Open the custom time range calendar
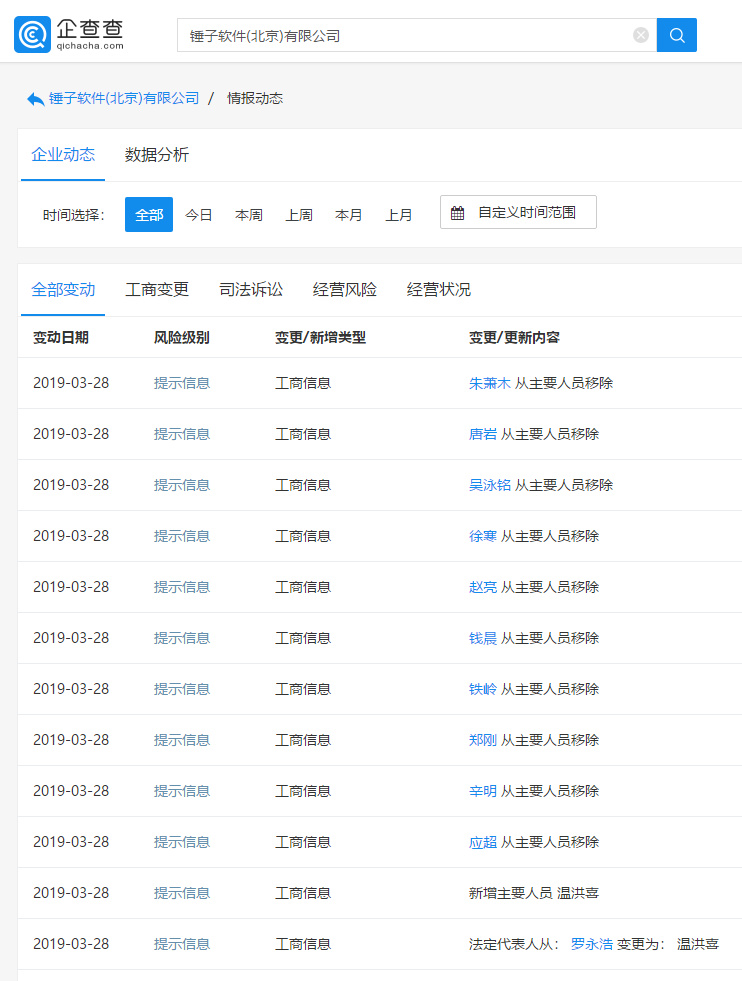The image size is (742, 981). click(458, 213)
